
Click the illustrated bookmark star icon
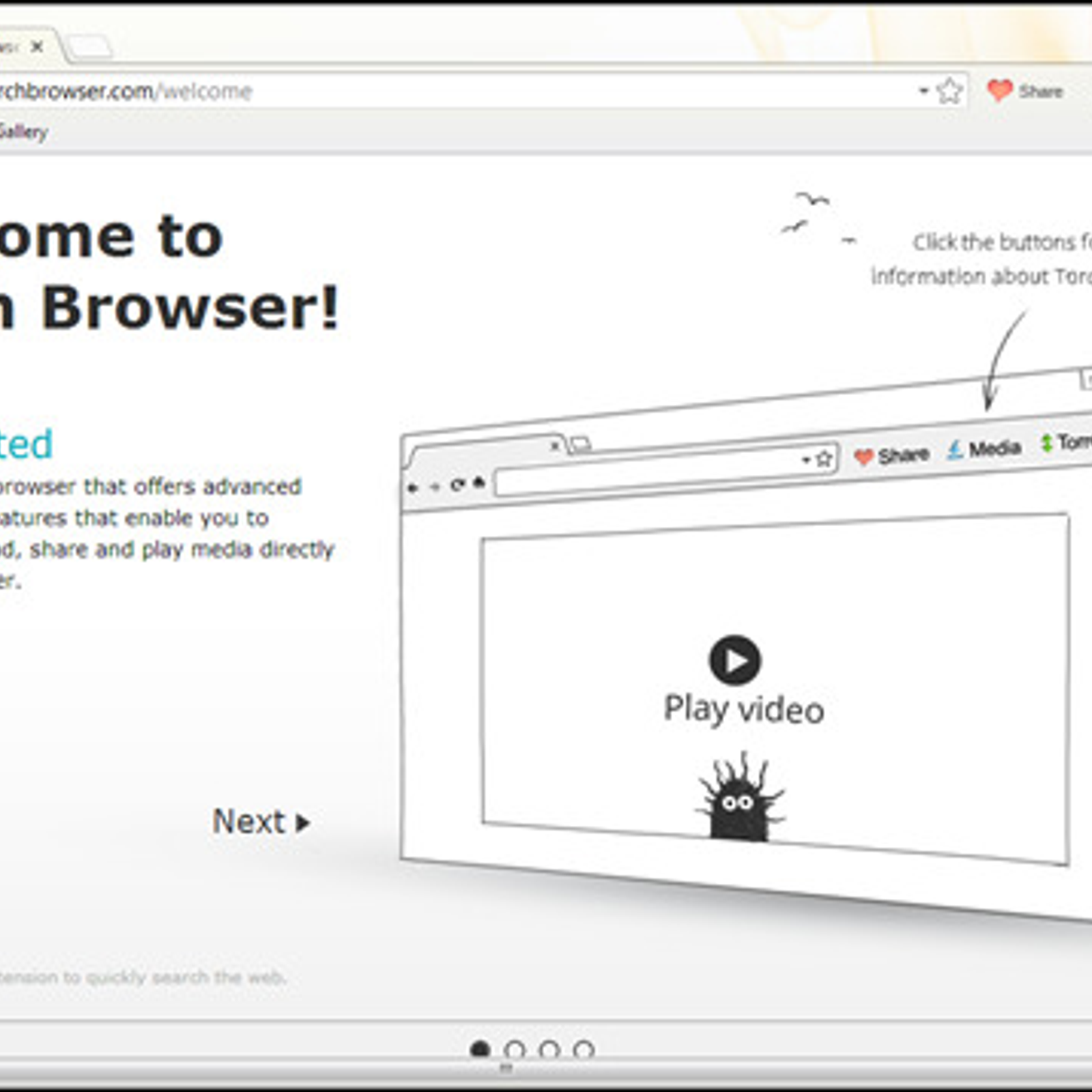824,458
